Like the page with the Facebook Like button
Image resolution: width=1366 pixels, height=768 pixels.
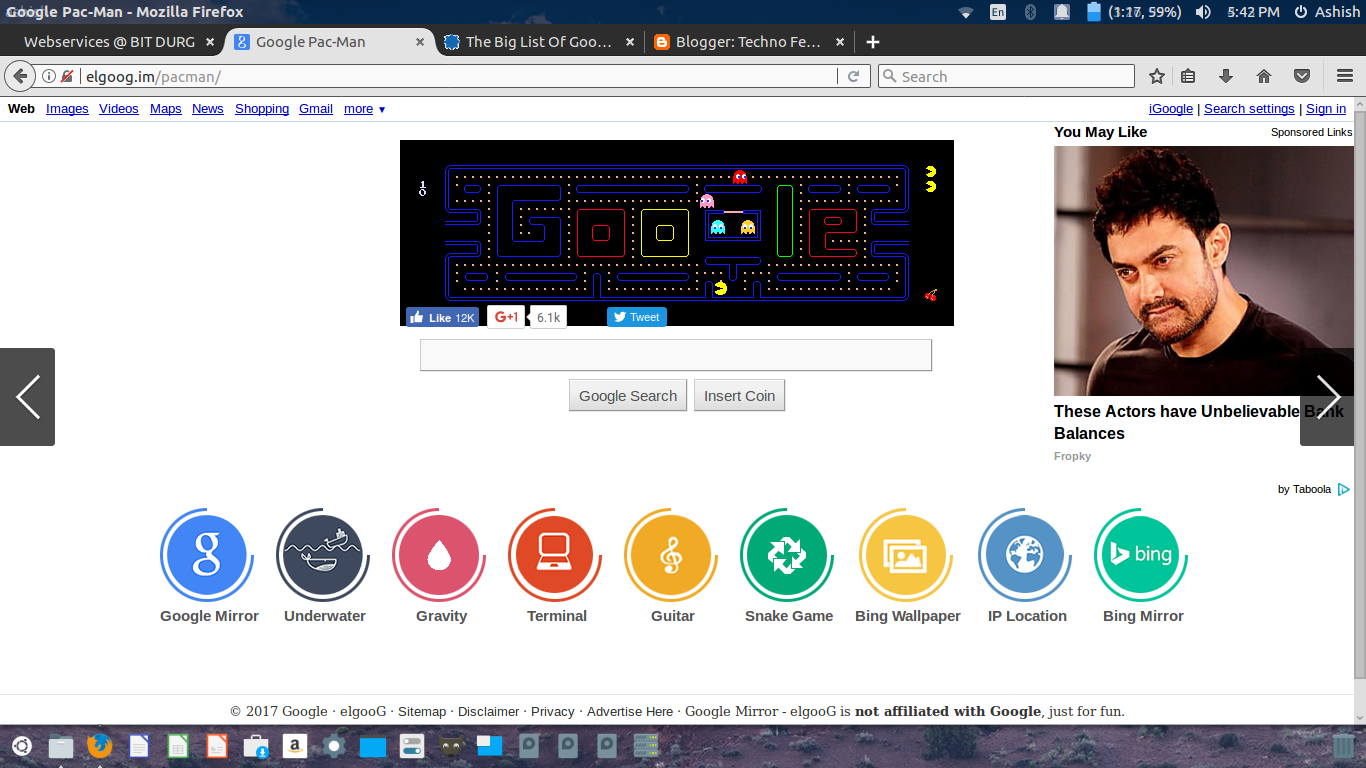pos(442,317)
